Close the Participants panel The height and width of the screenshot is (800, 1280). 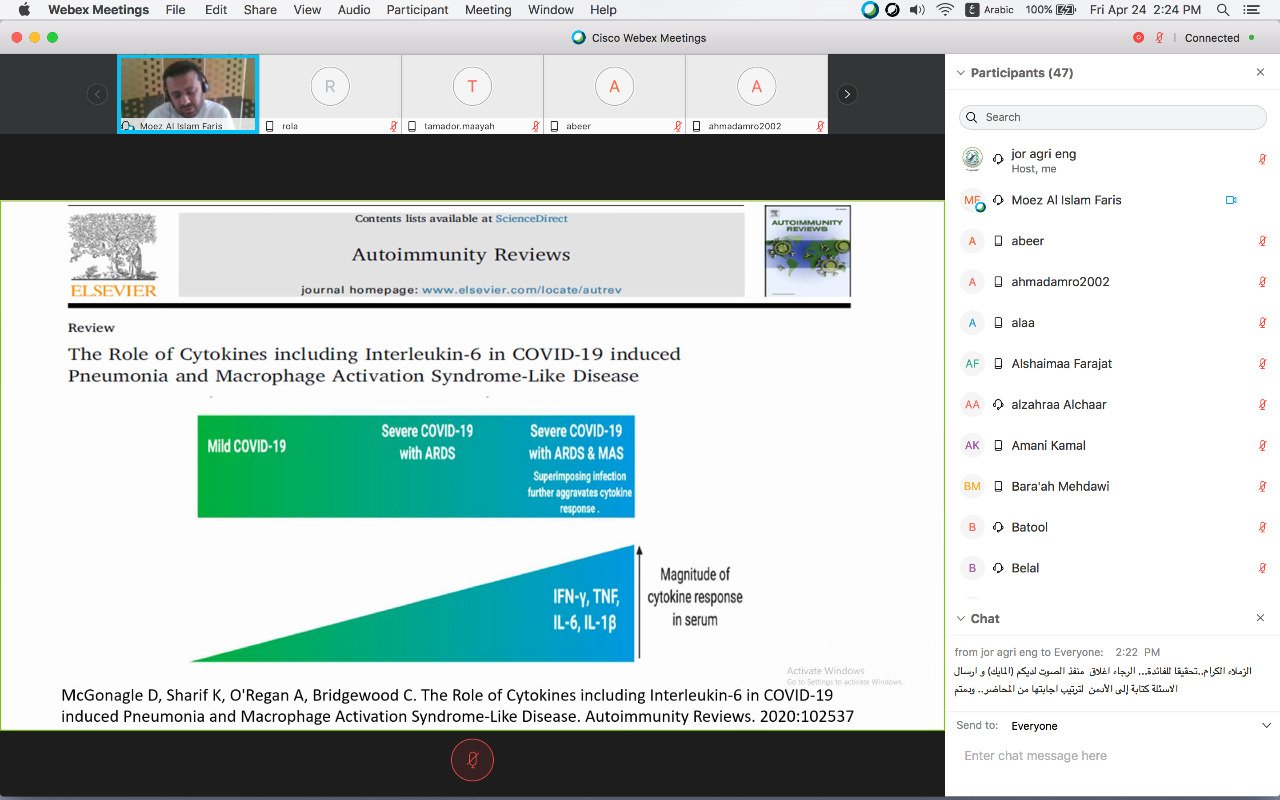(x=1260, y=73)
